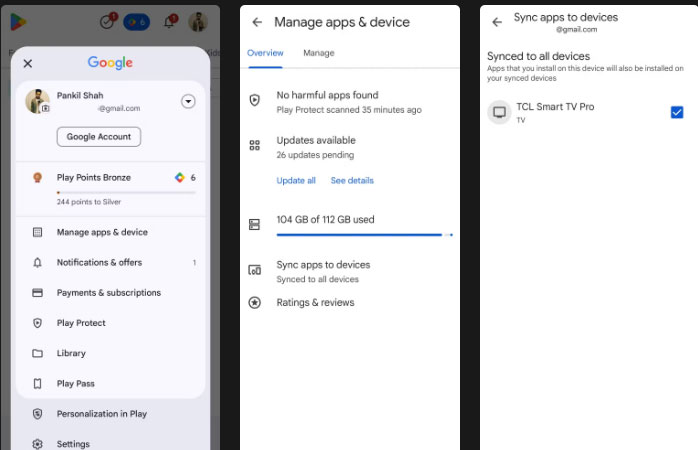698x450 pixels.
Task: Close the Google account menu with X
Action: tap(27, 63)
